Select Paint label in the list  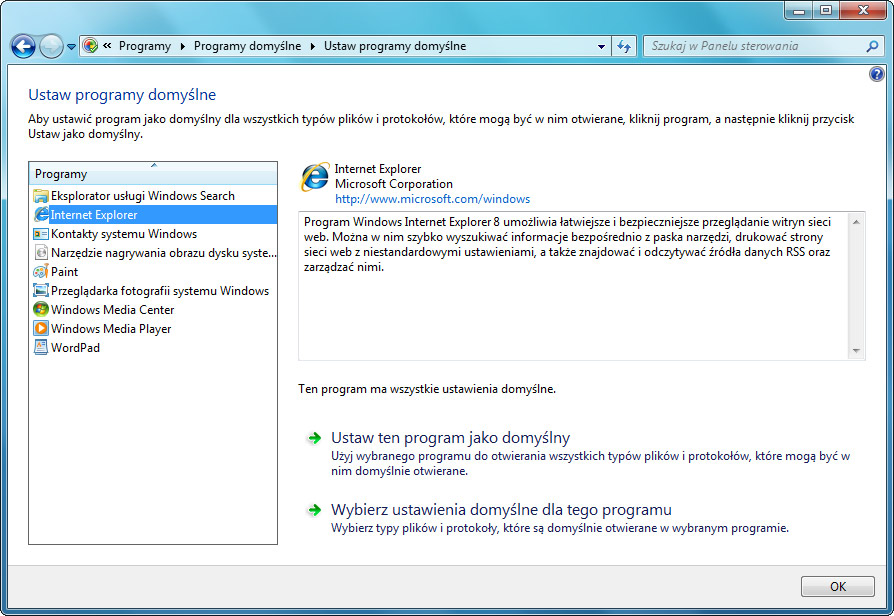click(64, 272)
